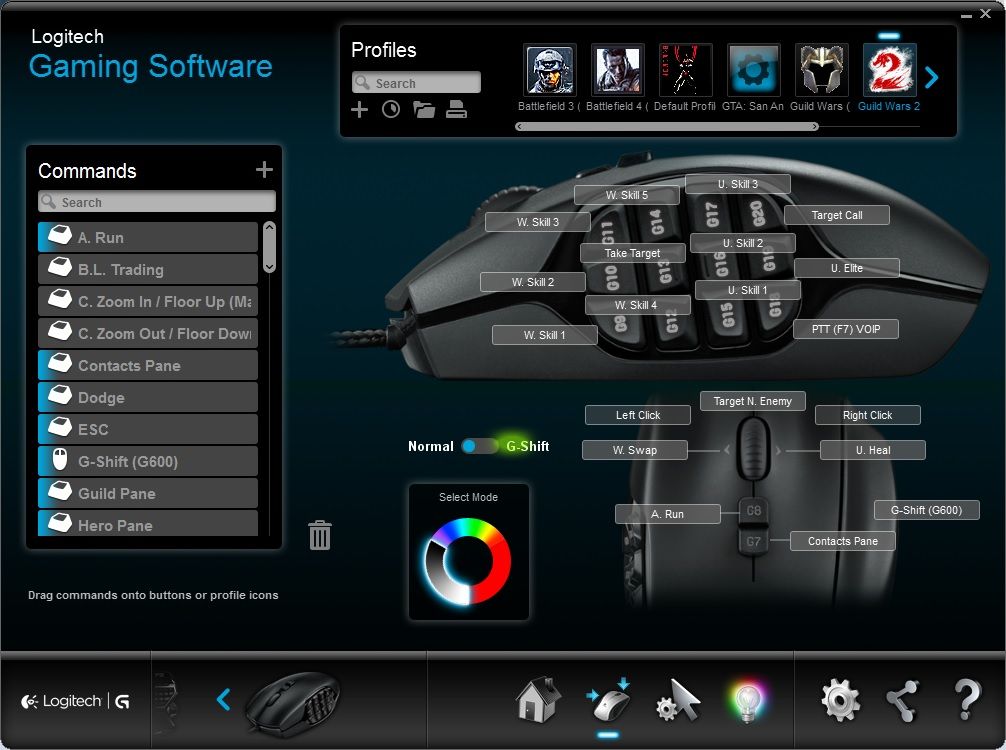The height and width of the screenshot is (750, 1006).
Task: Open the import/export profile folder icon
Action: tap(423, 110)
